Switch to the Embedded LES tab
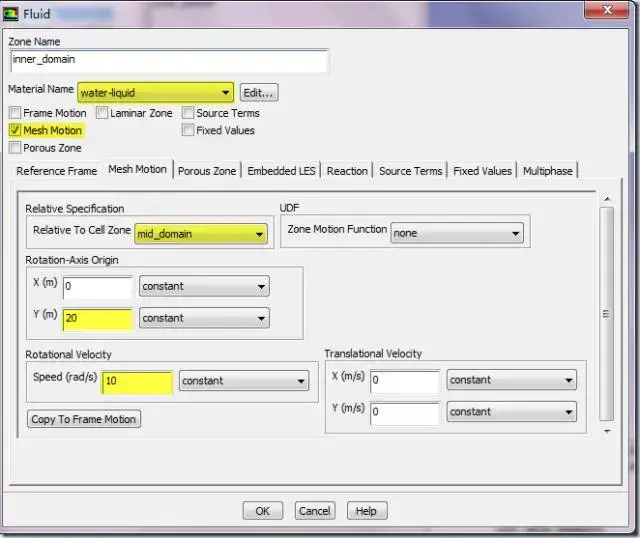The width and height of the screenshot is (640, 538). pyautogui.click(x=281, y=171)
